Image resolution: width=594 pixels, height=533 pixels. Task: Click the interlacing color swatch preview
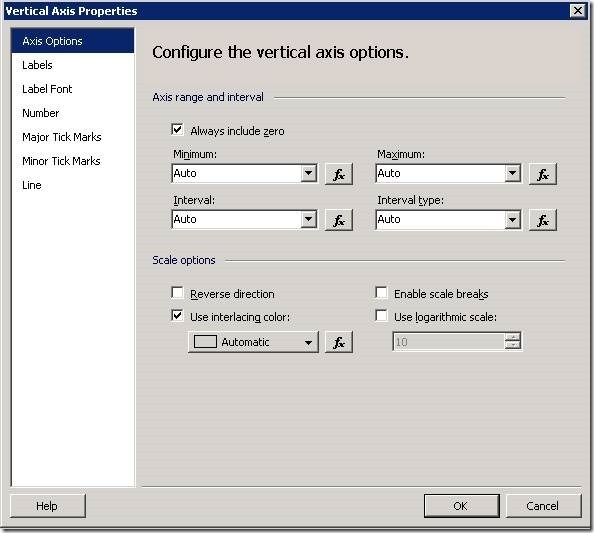tap(205, 342)
